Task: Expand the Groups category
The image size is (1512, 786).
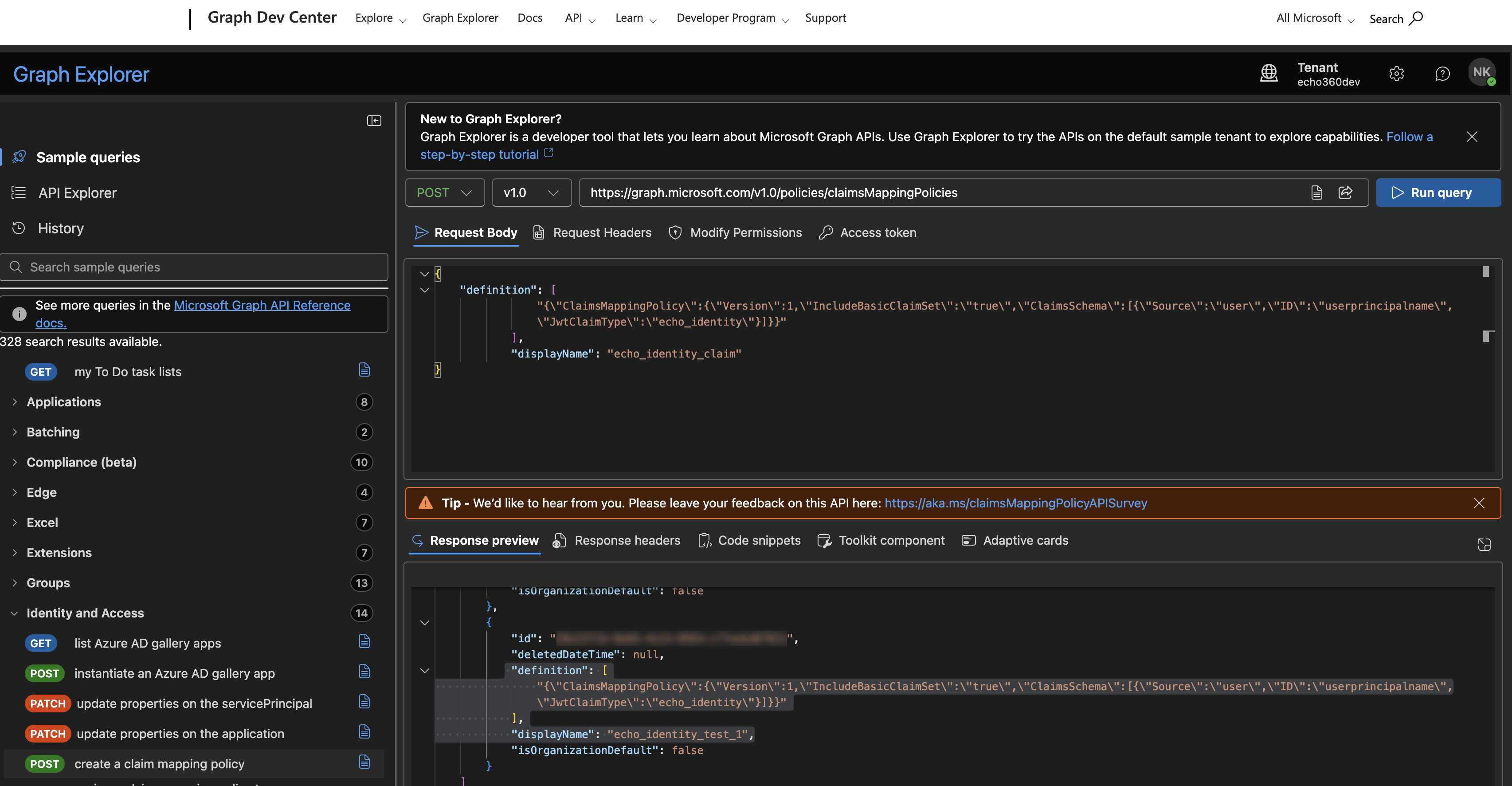Action: (15, 583)
